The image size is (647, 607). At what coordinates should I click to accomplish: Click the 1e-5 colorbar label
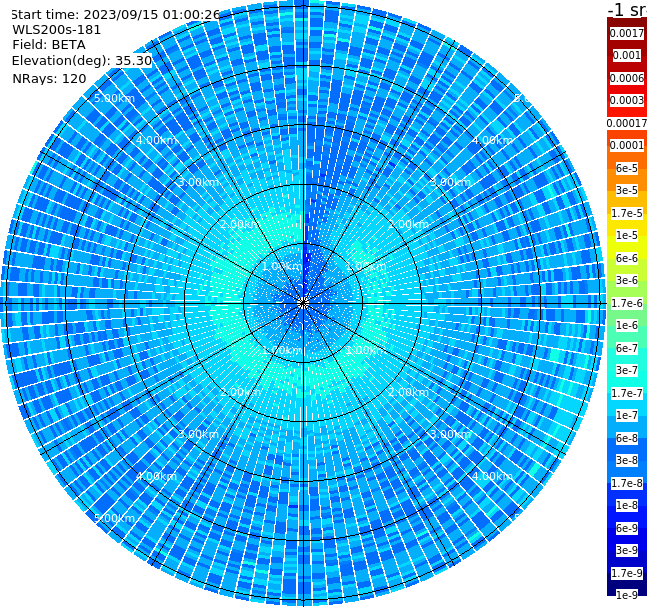pos(627,235)
